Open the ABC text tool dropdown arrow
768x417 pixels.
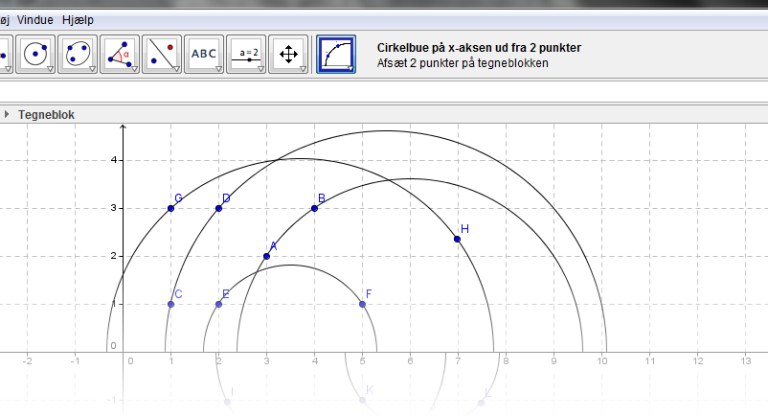(x=218, y=69)
